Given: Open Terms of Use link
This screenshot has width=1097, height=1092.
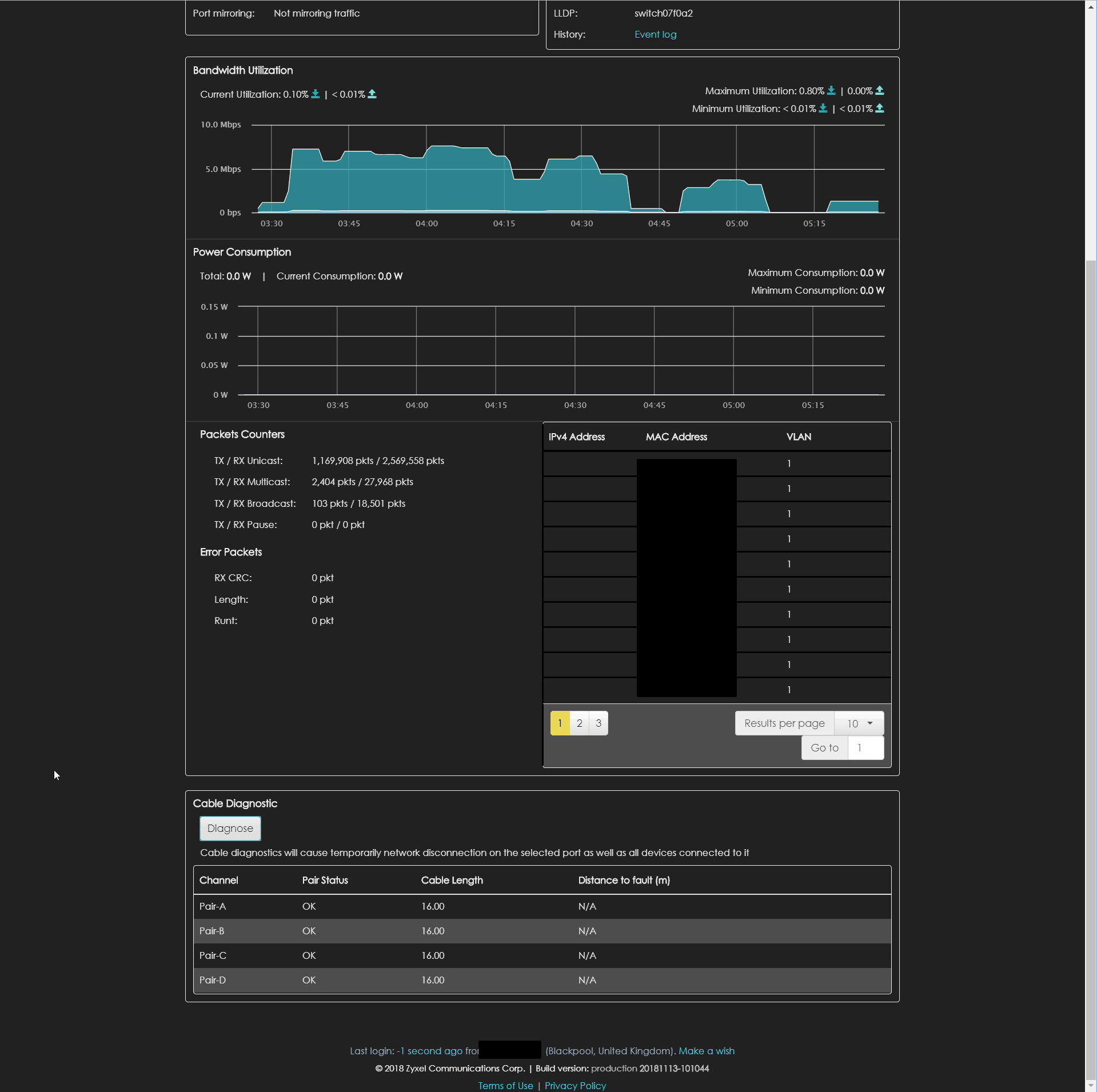Looking at the screenshot, I should pos(505,1086).
